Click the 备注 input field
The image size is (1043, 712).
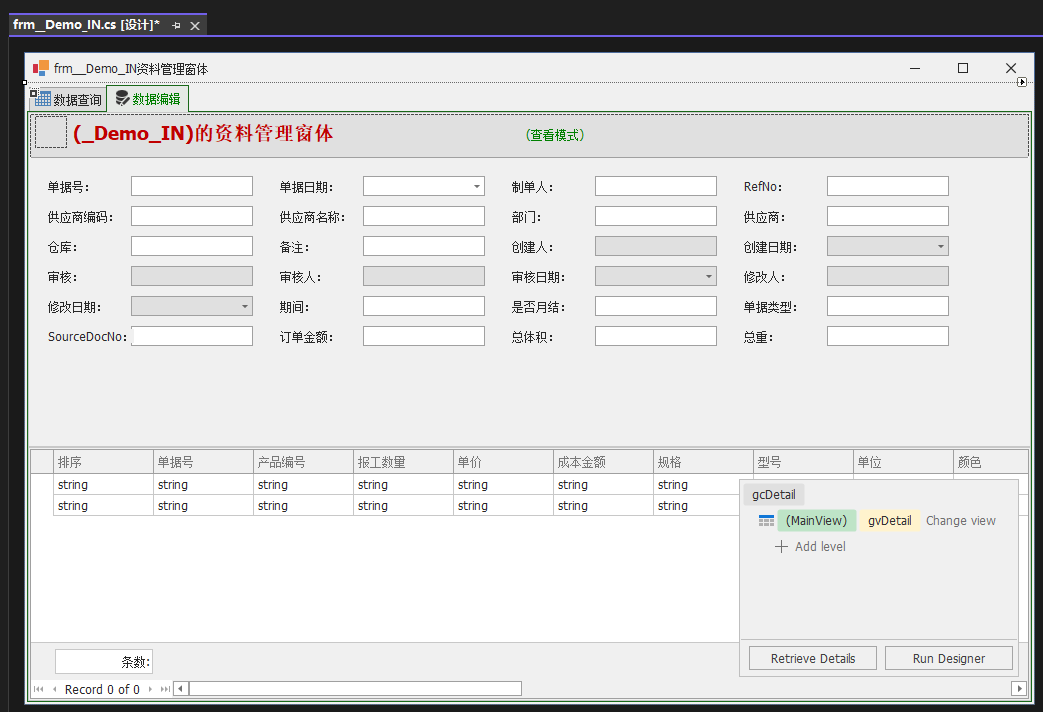tap(424, 246)
